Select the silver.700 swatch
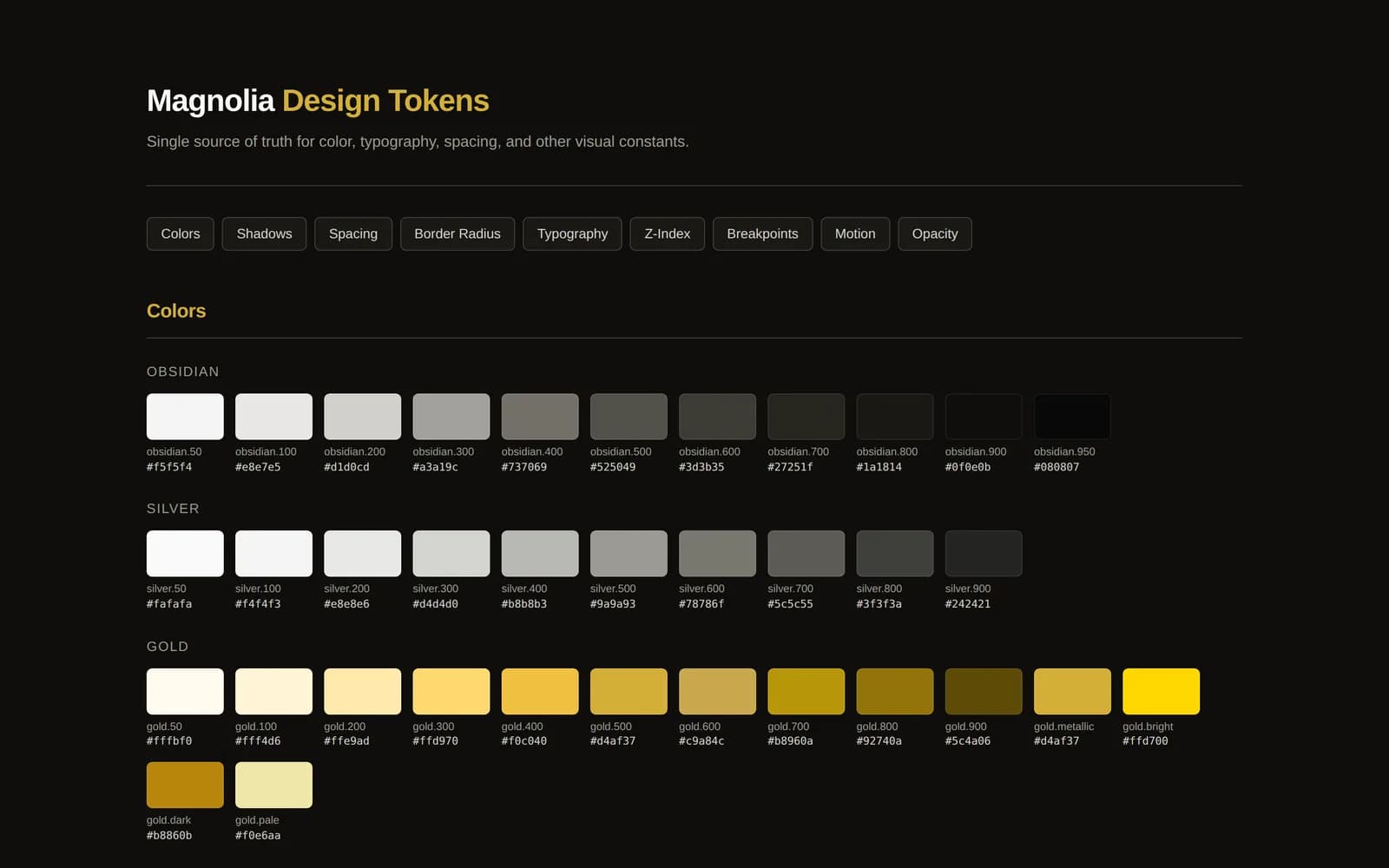 point(806,554)
